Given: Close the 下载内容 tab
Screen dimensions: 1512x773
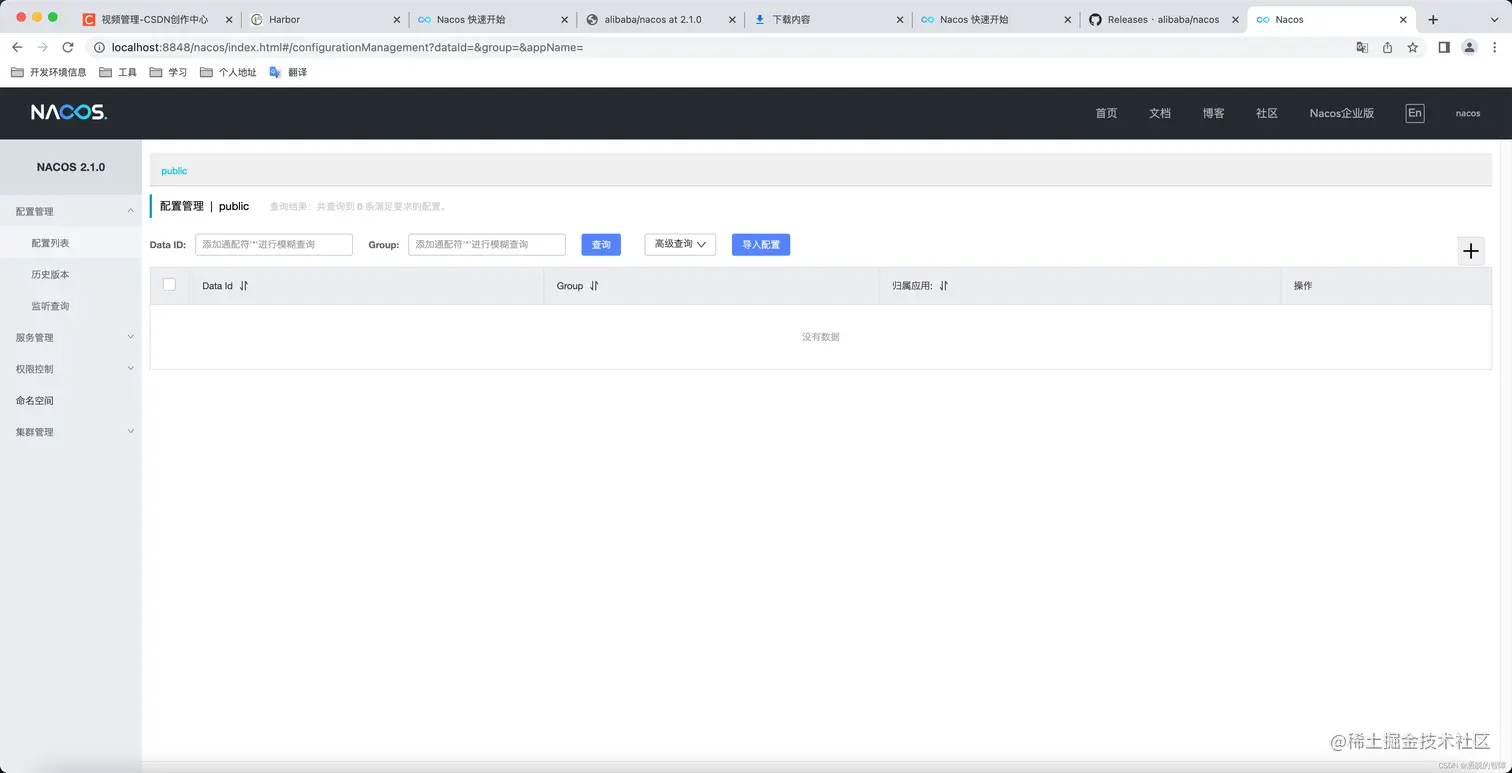Looking at the screenshot, I should (x=899, y=19).
